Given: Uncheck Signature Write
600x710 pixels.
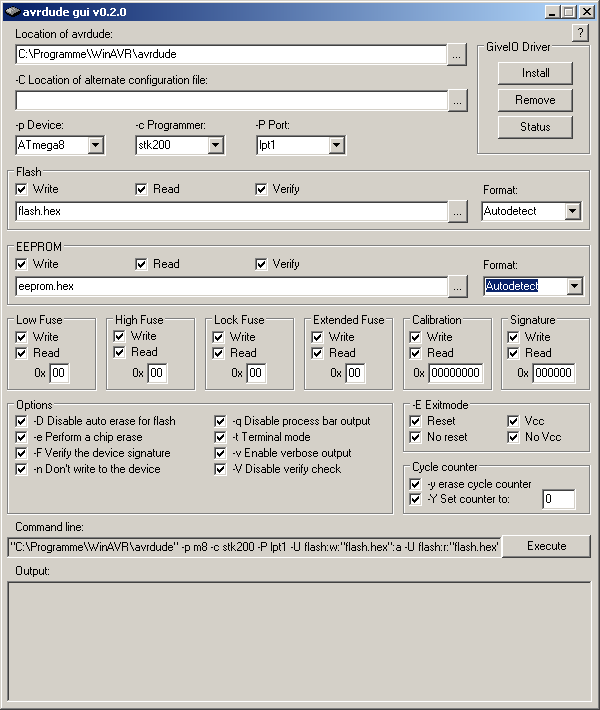Looking at the screenshot, I should click(513, 337).
